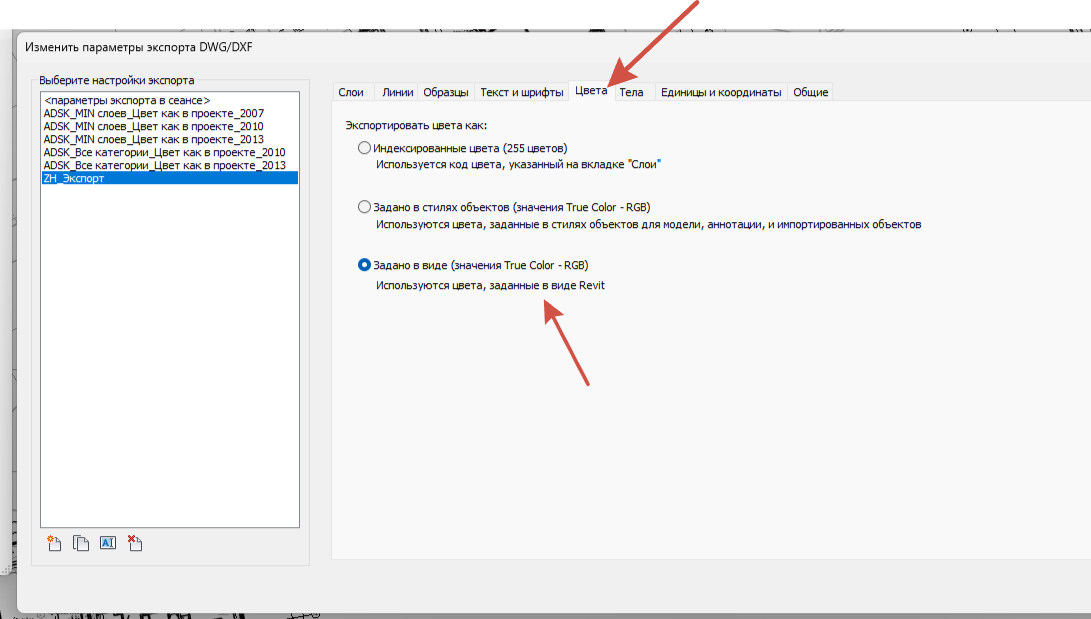
Task: Select the 'ZH_Экспорт' export setup
Action: [170, 178]
